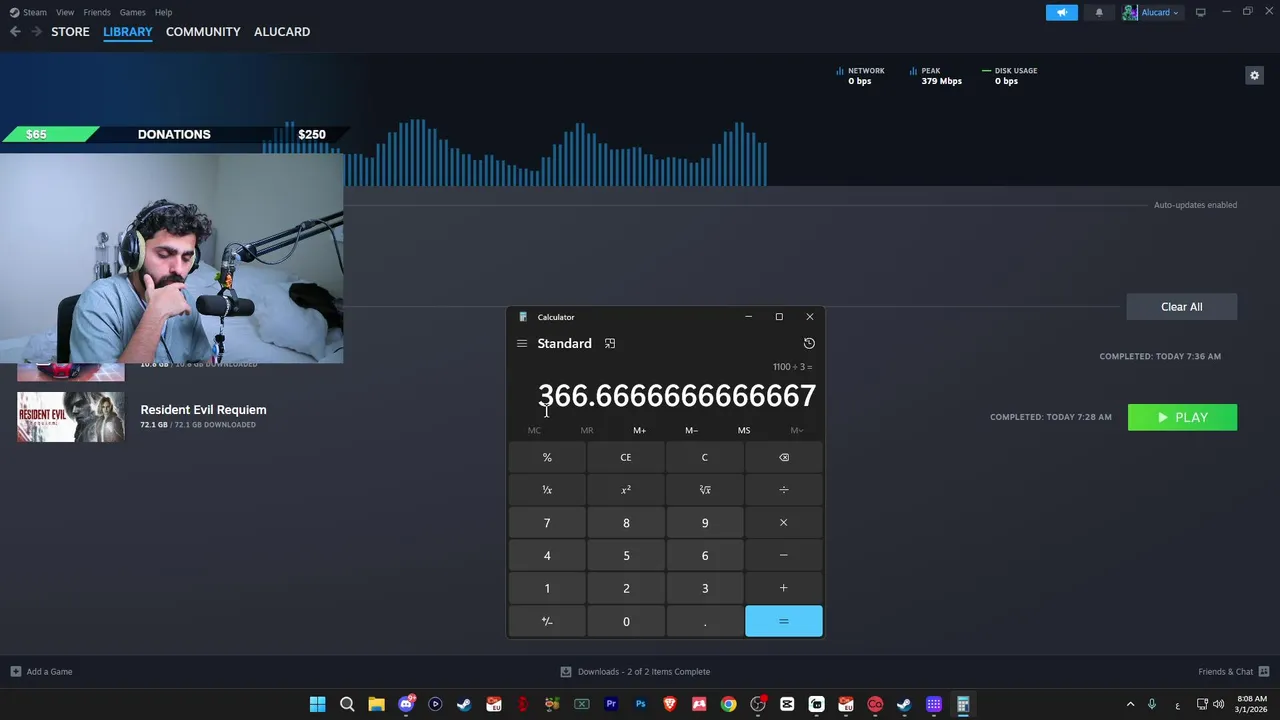The image size is (1280, 720).
Task: Open the Windows Start button
Action: 317,705
